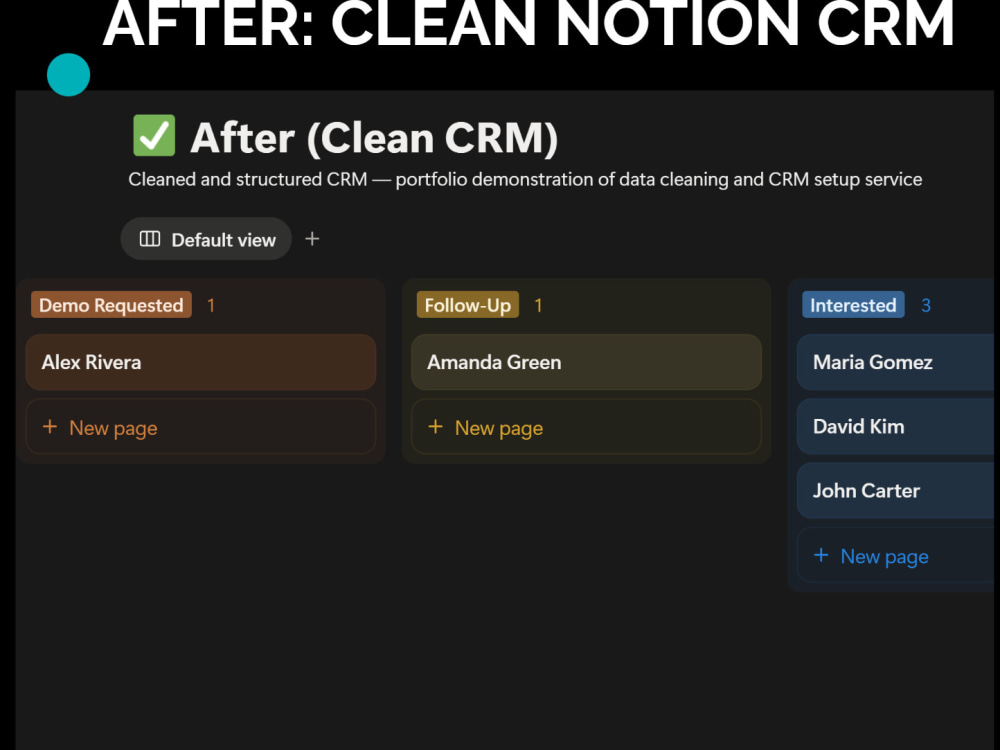1000x750 pixels.
Task: Open the John Carter card
Action: click(895, 490)
